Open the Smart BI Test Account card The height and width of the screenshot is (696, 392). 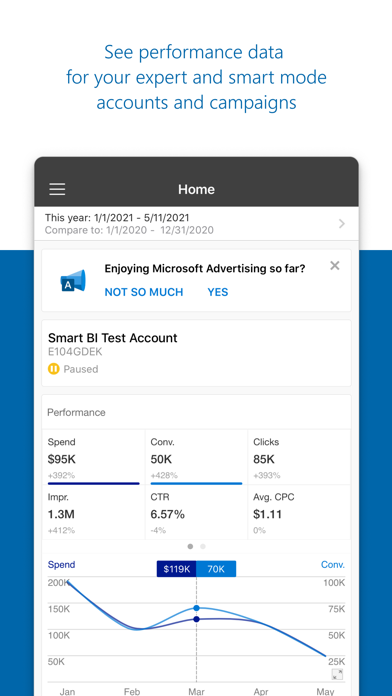196,353
